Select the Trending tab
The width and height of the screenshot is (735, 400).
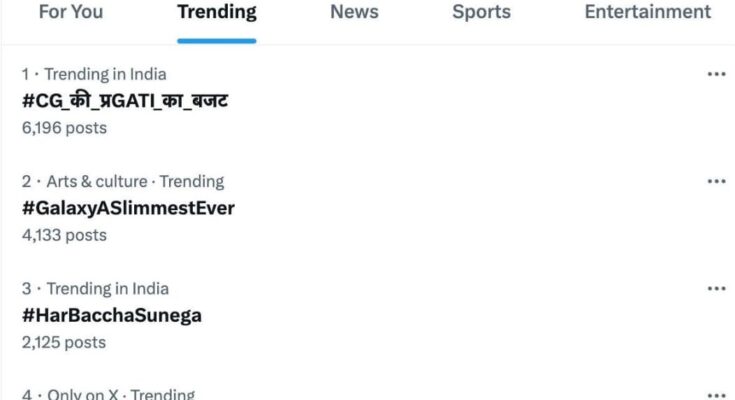pos(216,12)
